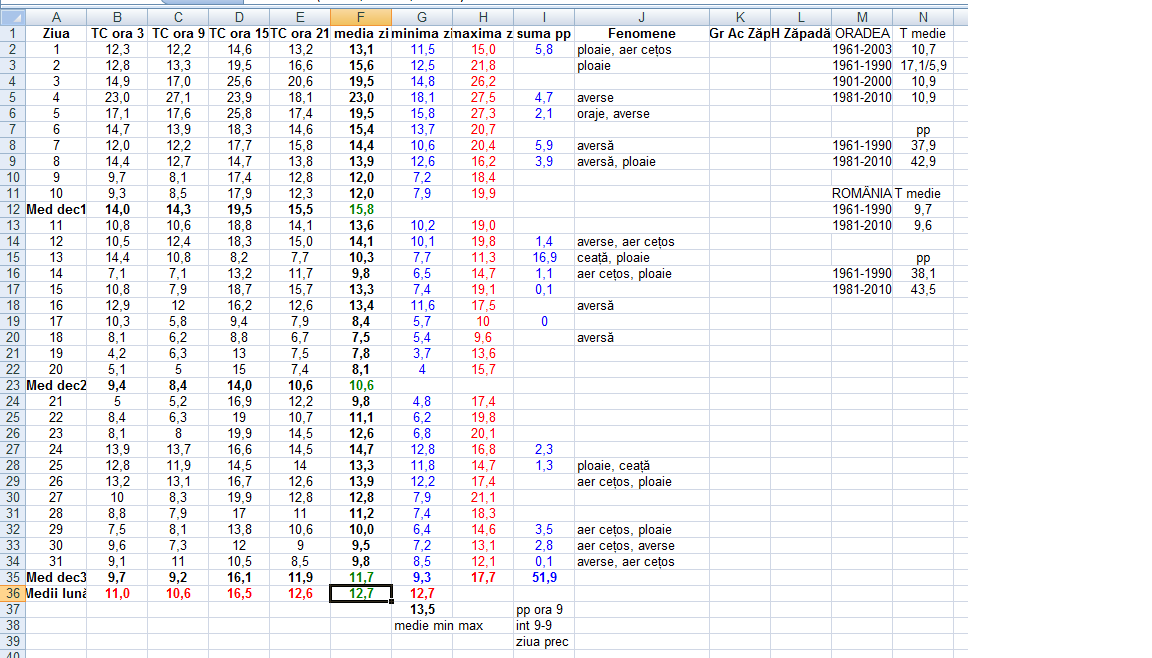This screenshot has width=1152, height=658.
Task: Click the 'pp ora 9' cell
Action: (x=544, y=610)
